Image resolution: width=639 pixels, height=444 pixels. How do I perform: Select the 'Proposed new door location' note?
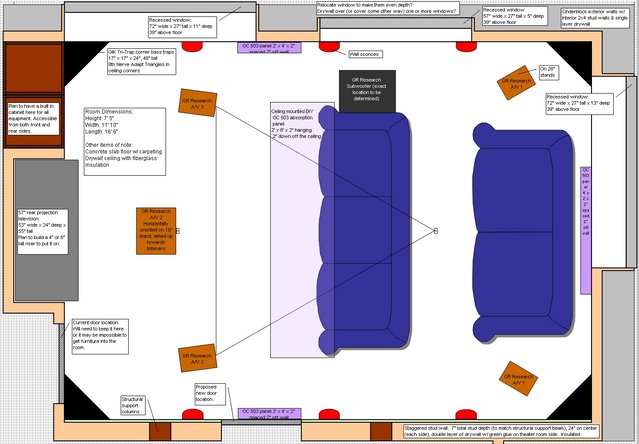[210, 393]
